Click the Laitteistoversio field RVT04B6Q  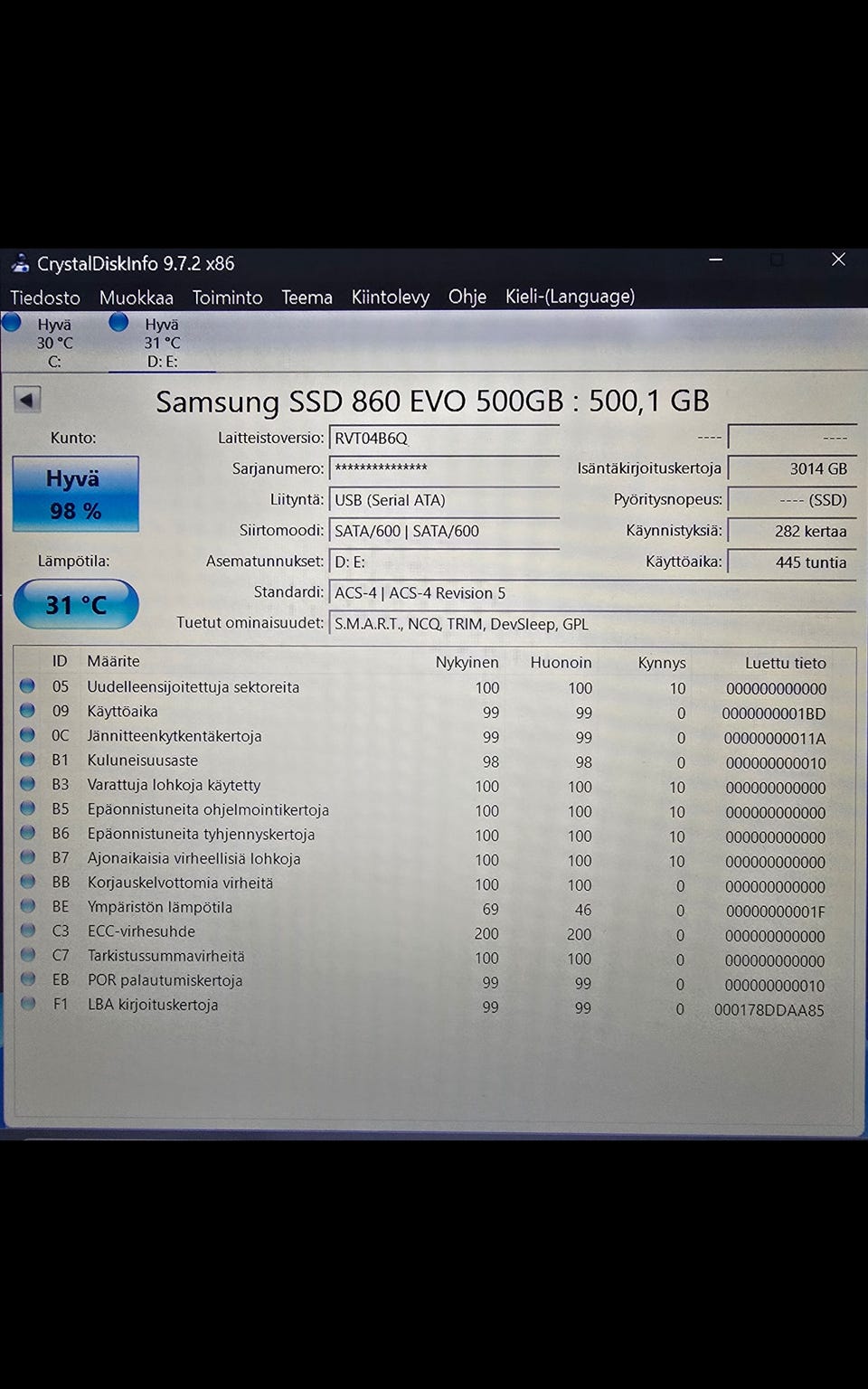coord(444,439)
